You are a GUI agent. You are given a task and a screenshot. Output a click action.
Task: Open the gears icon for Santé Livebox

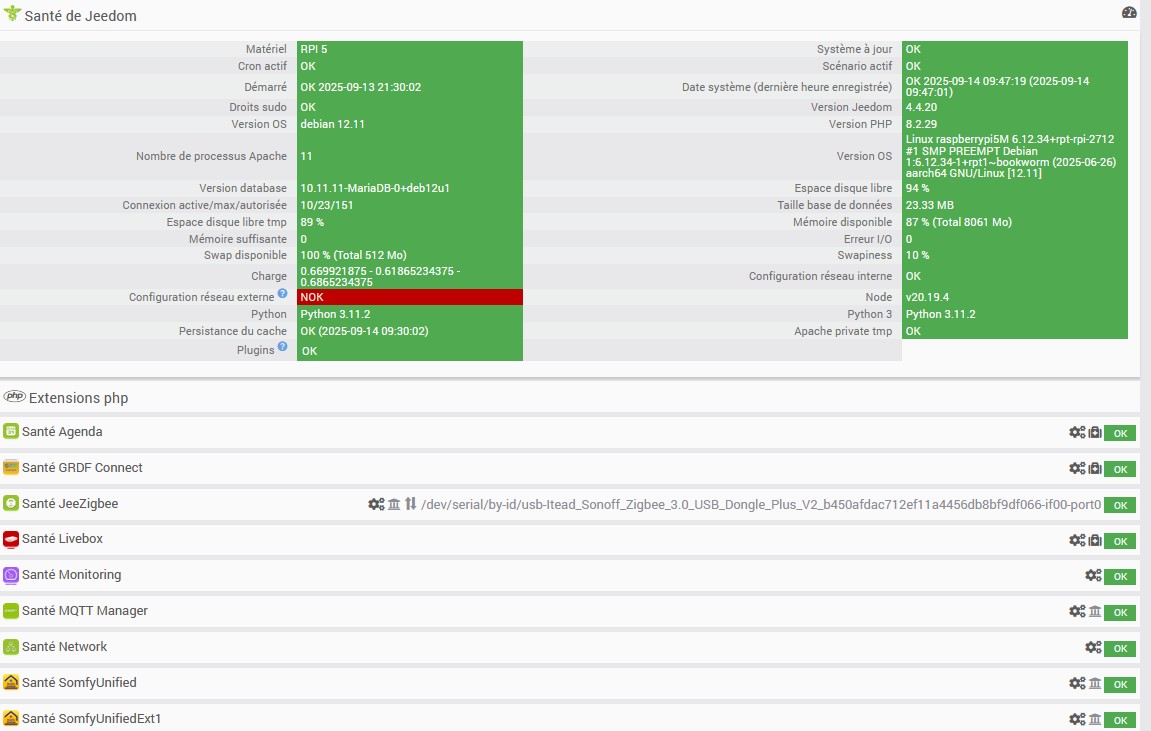click(x=1077, y=540)
